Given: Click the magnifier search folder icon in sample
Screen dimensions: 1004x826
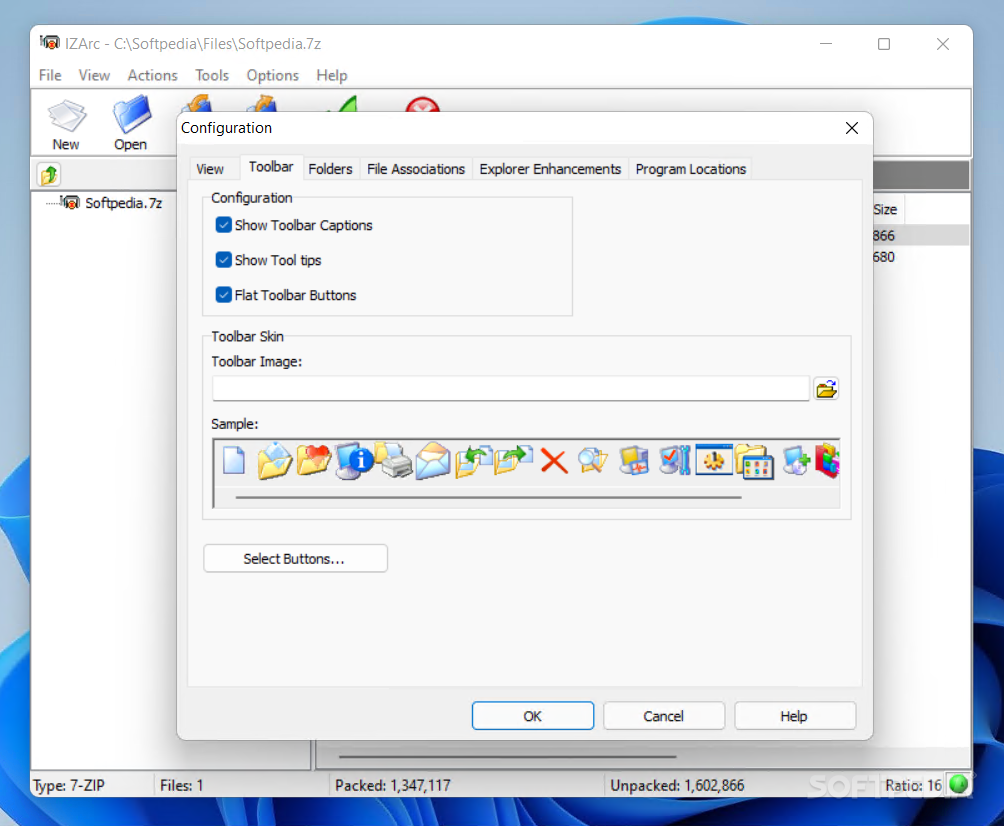Looking at the screenshot, I should tap(593, 461).
